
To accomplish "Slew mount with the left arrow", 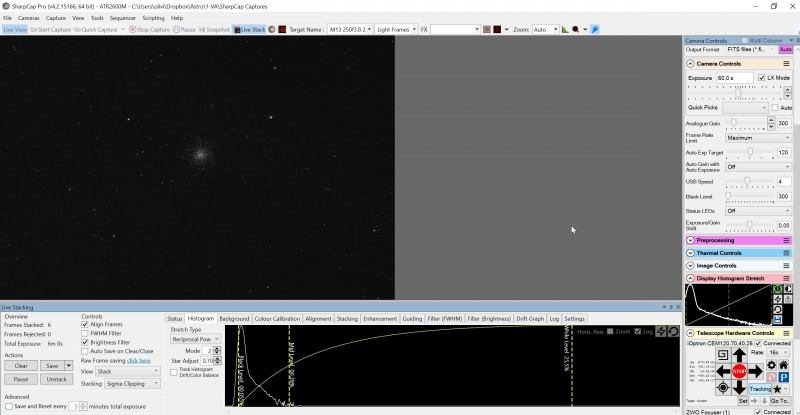I will click(x=723, y=371).
